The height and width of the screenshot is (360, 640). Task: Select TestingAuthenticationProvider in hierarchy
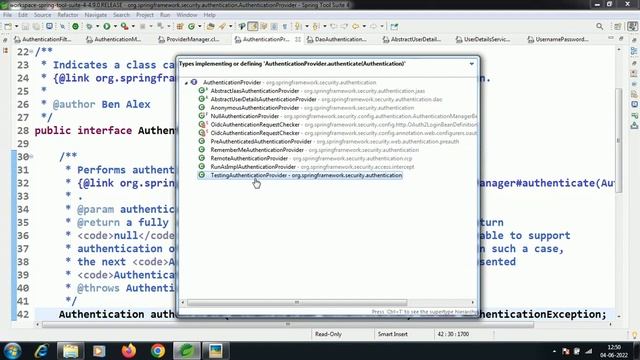pos(300,176)
